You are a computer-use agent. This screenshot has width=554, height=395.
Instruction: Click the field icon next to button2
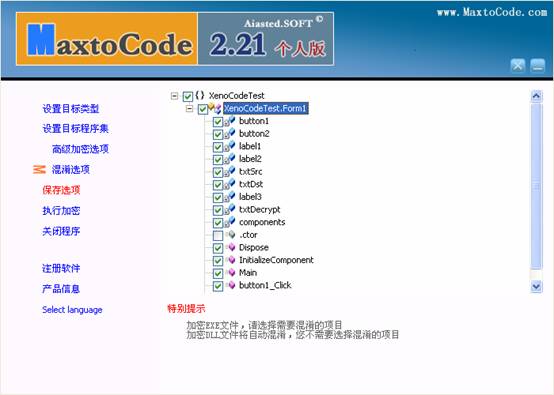tap(230, 134)
